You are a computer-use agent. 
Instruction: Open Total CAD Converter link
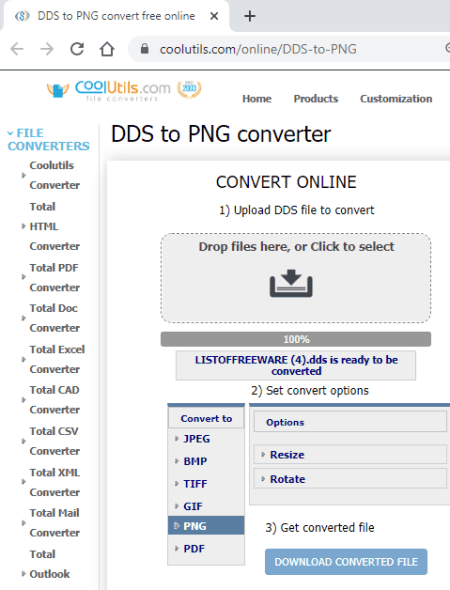pyautogui.click(x=55, y=400)
